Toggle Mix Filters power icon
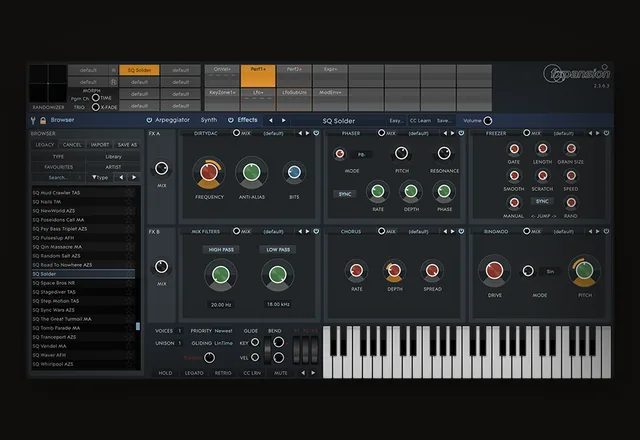The height and width of the screenshot is (440, 640). [x=316, y=231]
